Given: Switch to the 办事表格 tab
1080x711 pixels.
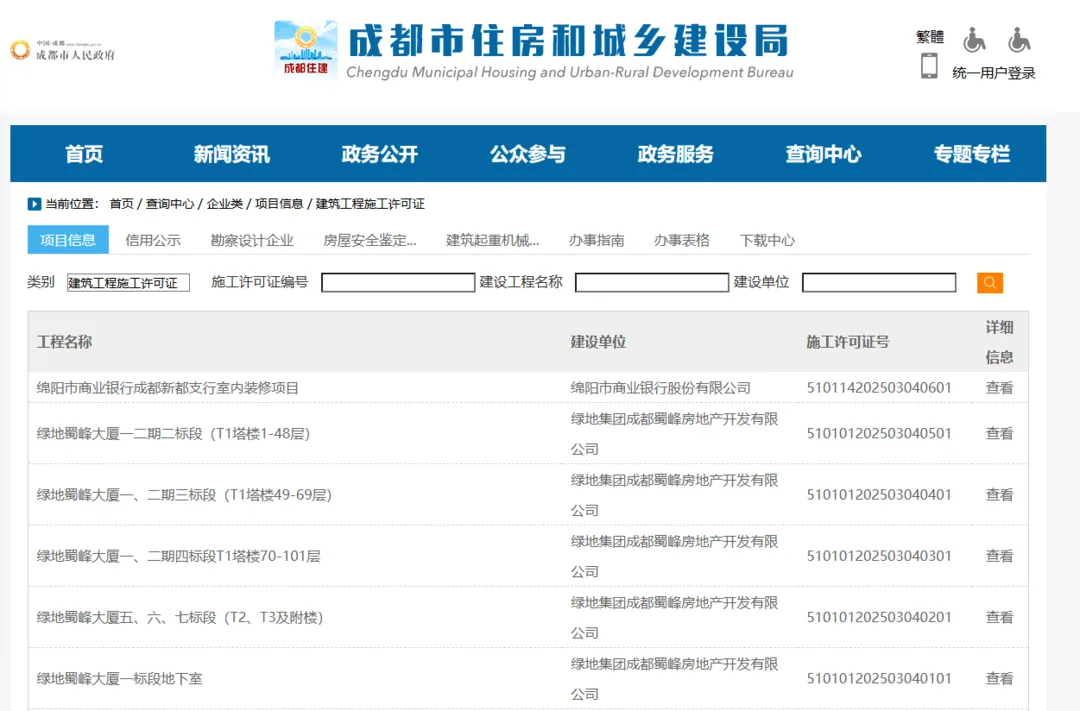Looking at the screenshot, I should coord(682,240).
